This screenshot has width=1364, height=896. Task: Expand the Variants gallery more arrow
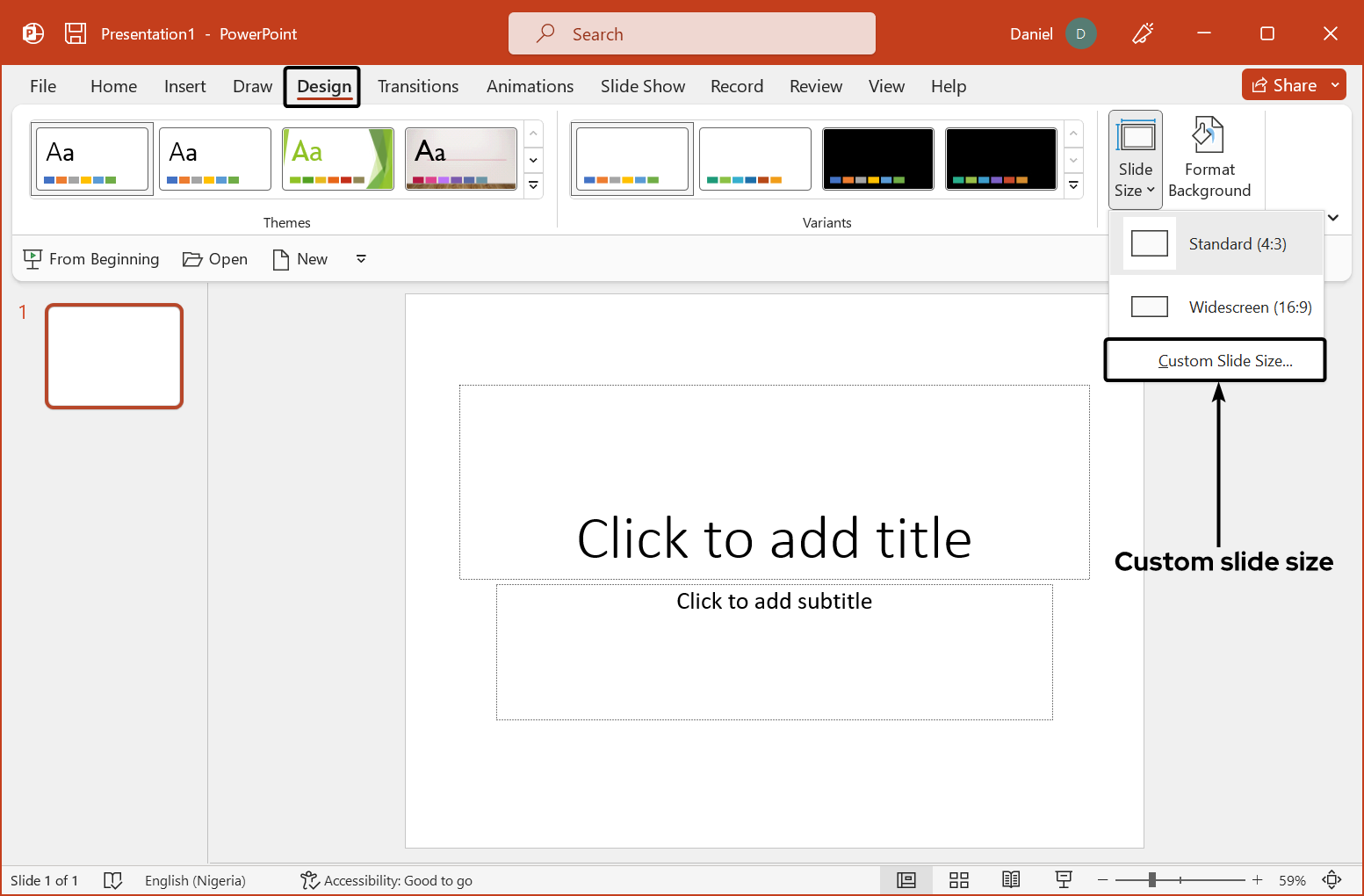[1073, 186]
